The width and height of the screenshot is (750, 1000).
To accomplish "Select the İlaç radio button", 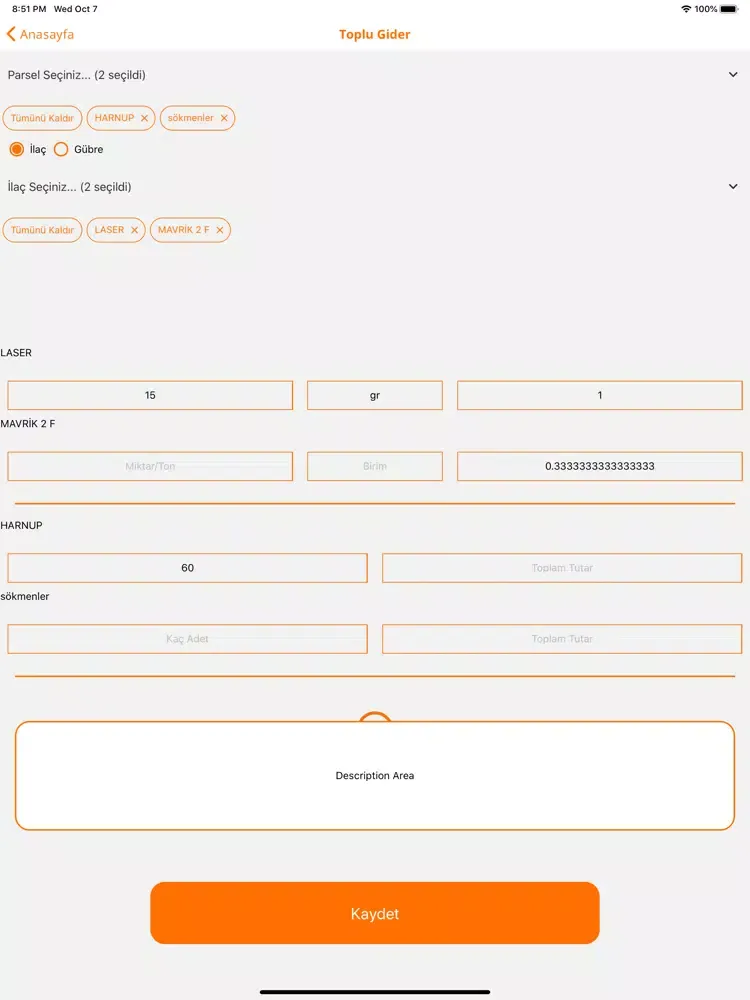I will click(x=17, y=149).
